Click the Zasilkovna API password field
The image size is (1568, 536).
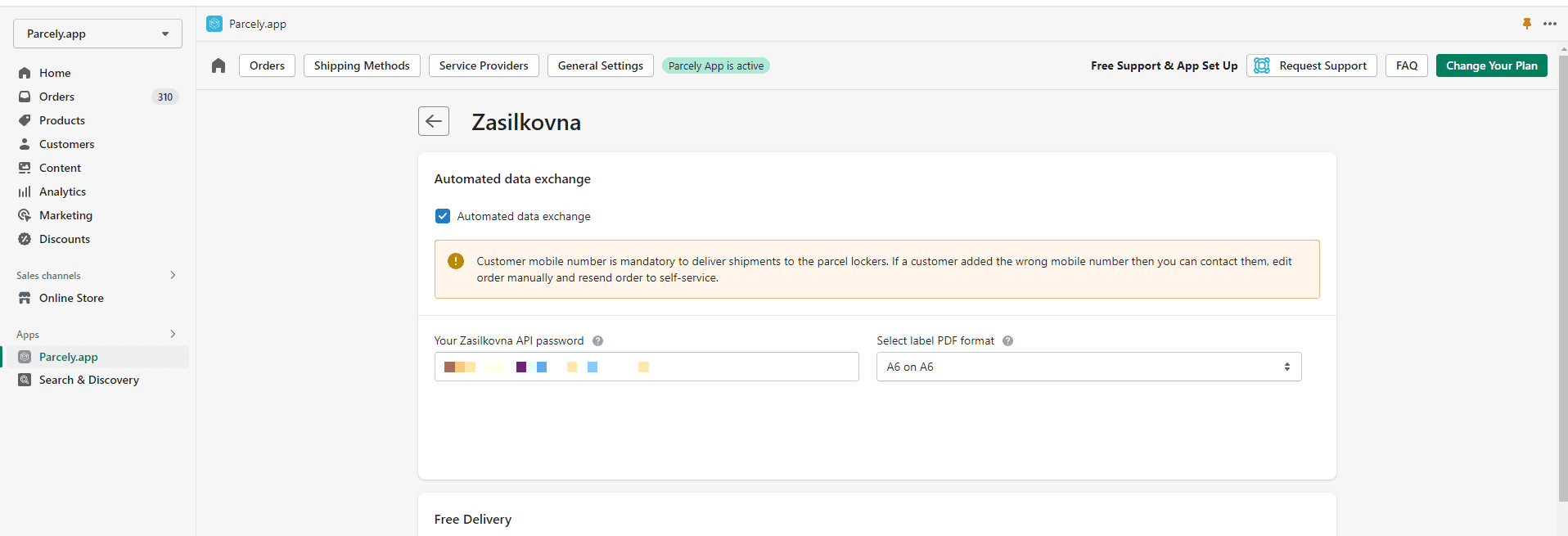(647, 367)
